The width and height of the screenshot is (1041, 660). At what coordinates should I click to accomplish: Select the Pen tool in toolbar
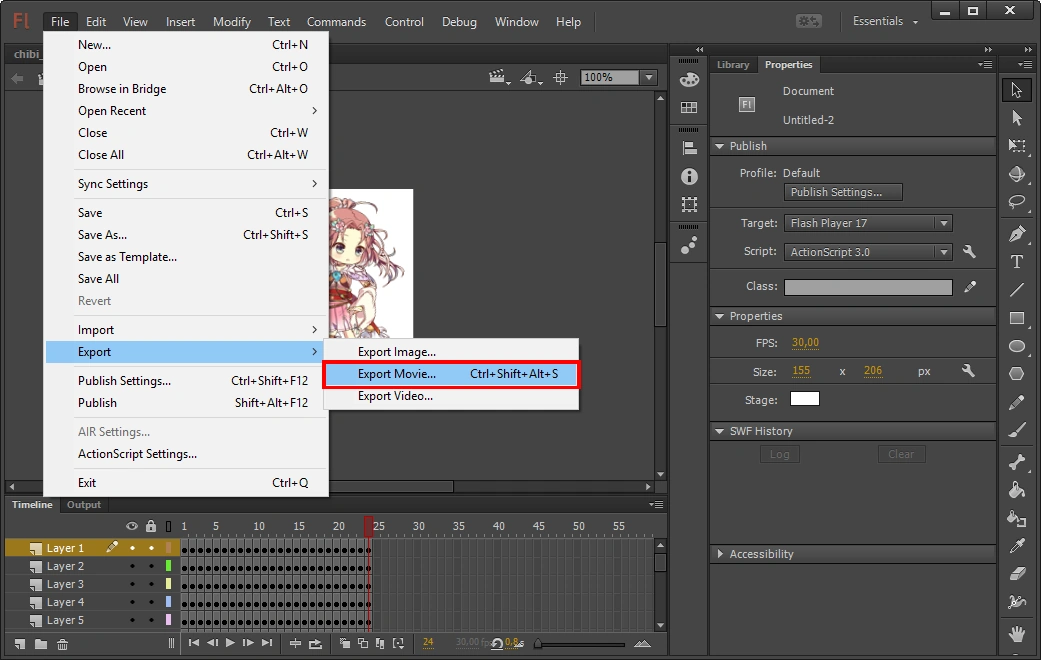point(1017,234)
